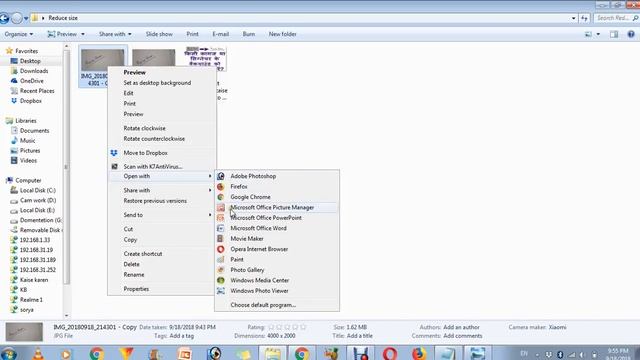
Task: Open network location 192.168.31.189
Action: (x=38, y=260)
